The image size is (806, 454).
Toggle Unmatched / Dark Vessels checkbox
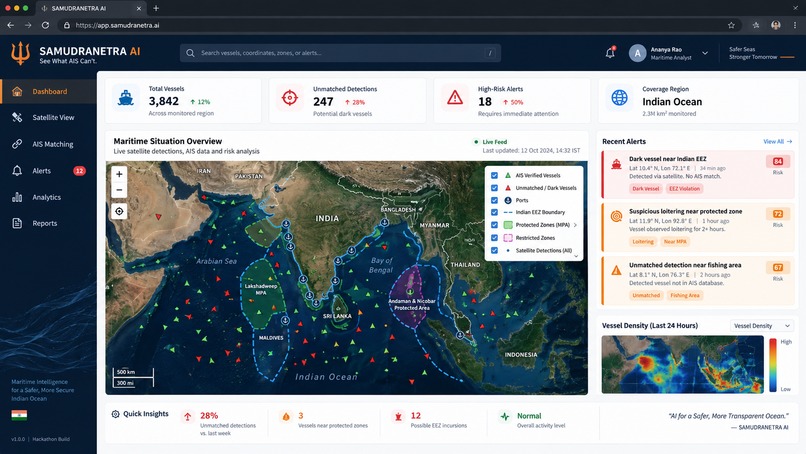click(494, 188)
